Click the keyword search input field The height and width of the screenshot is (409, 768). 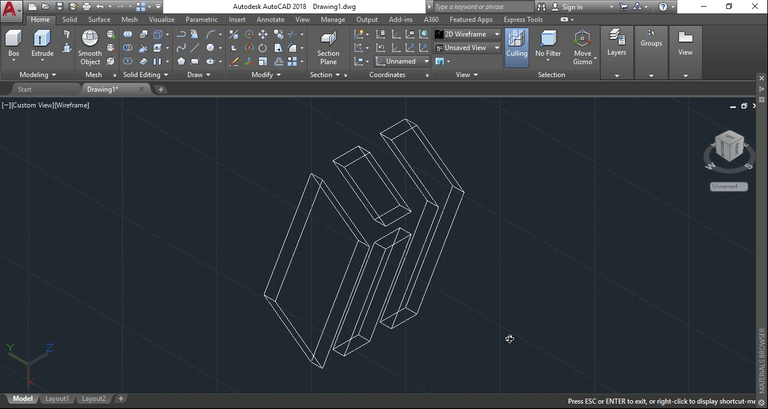[x=483, y=7]
